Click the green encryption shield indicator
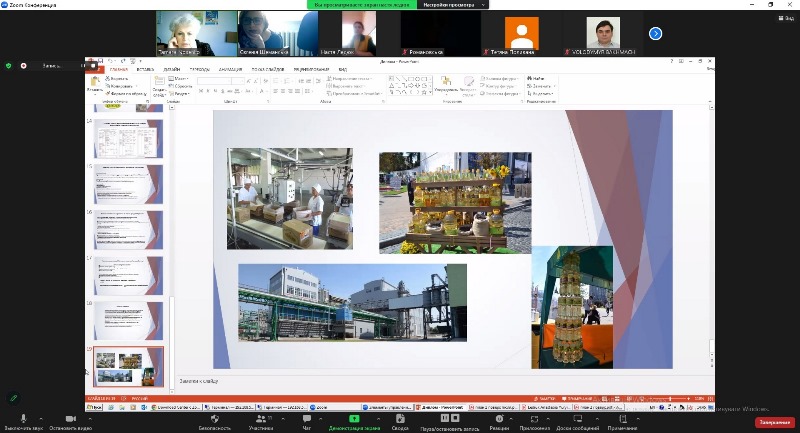 click(9, 65)
